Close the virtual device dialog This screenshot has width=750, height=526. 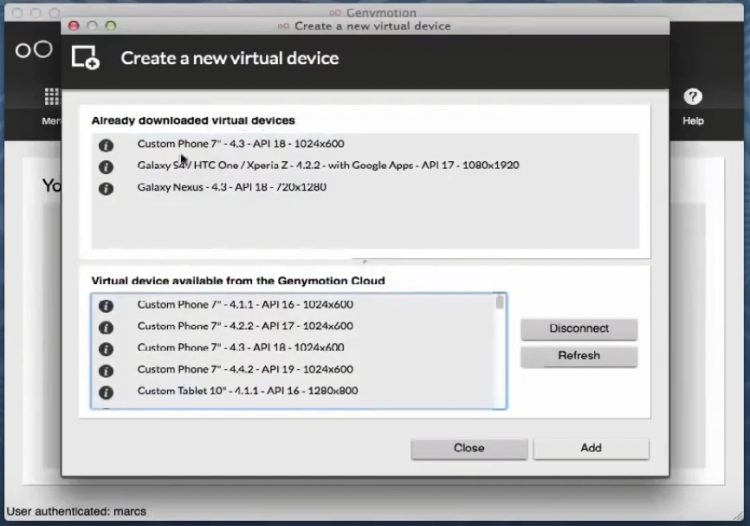tap(468, 448)
